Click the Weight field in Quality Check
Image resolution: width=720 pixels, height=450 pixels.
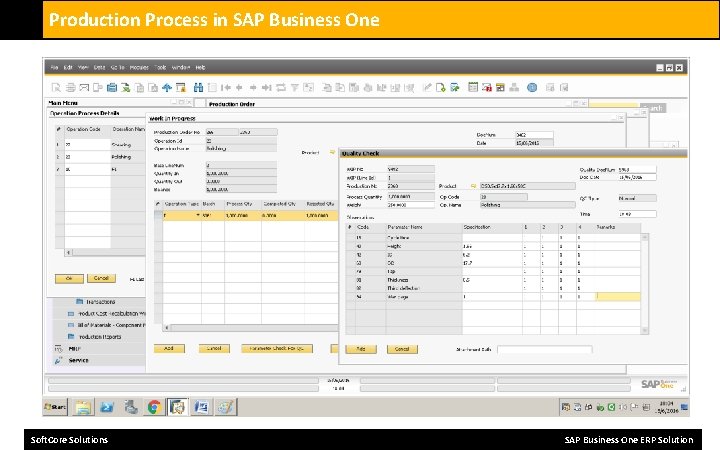411,205
